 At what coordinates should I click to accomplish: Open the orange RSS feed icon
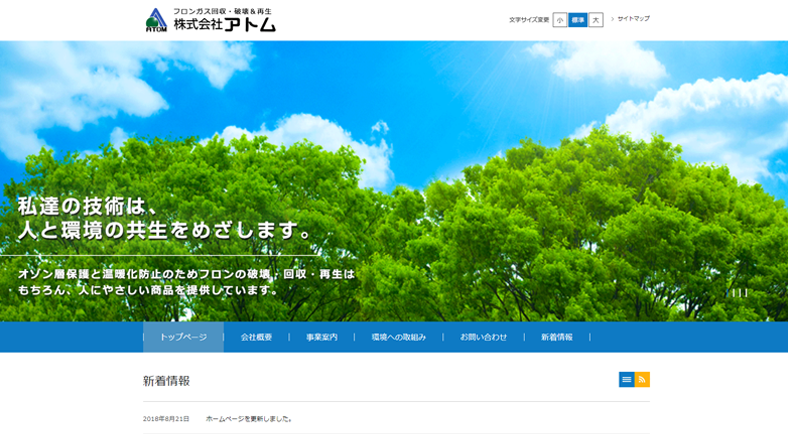pyautogui.click(x=642, y=380)
